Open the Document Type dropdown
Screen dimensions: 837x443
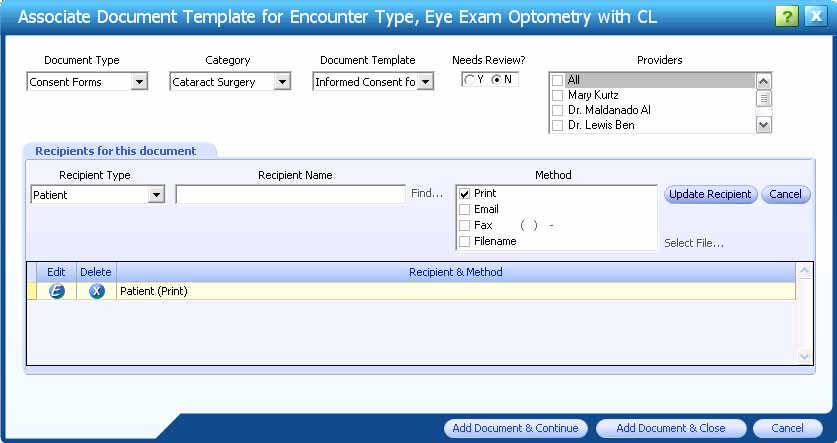click(139, 82)
